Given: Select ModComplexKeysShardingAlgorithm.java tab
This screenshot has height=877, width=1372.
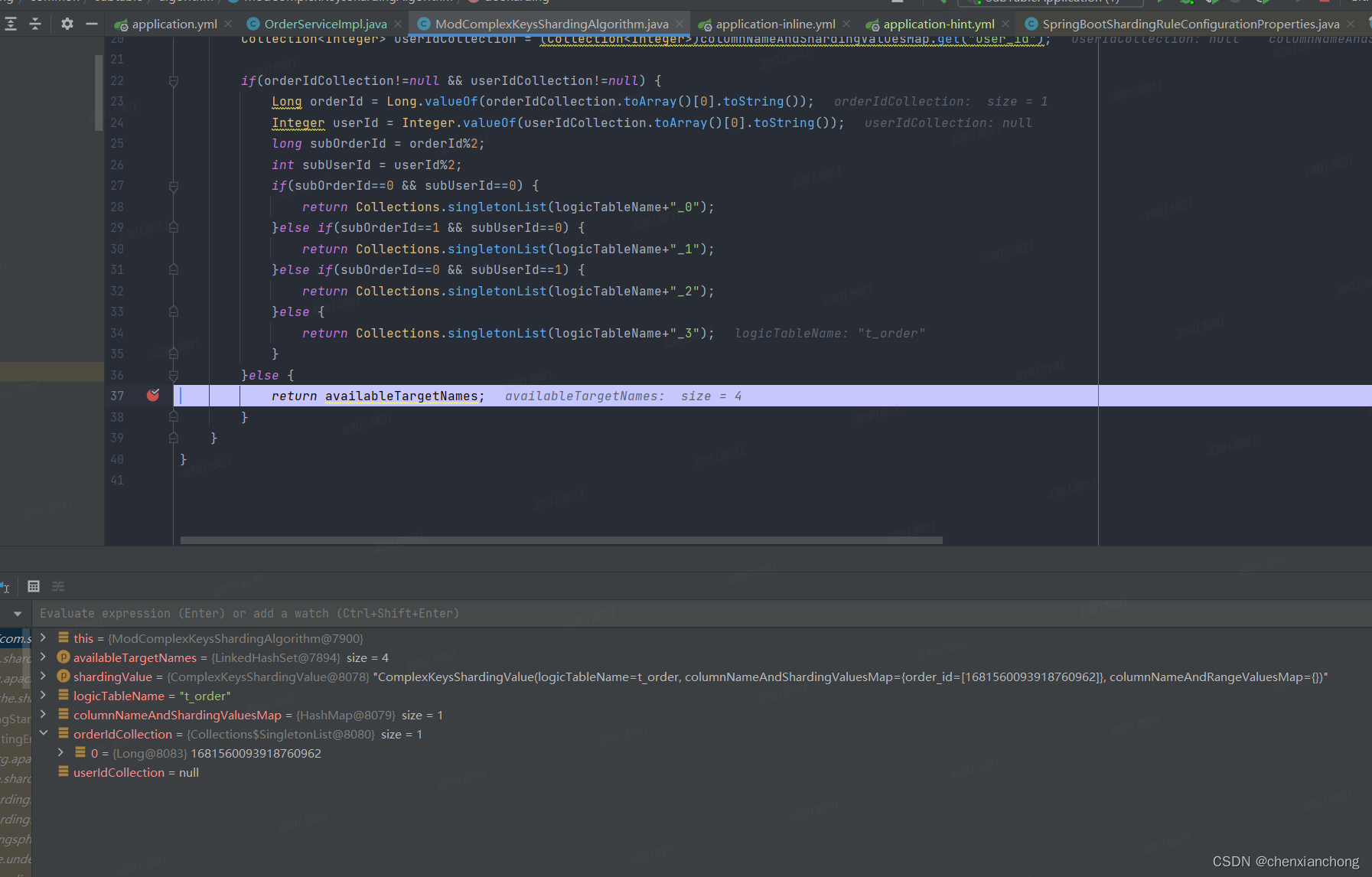Looking at the screenshot, I should (x=551, y=24).
